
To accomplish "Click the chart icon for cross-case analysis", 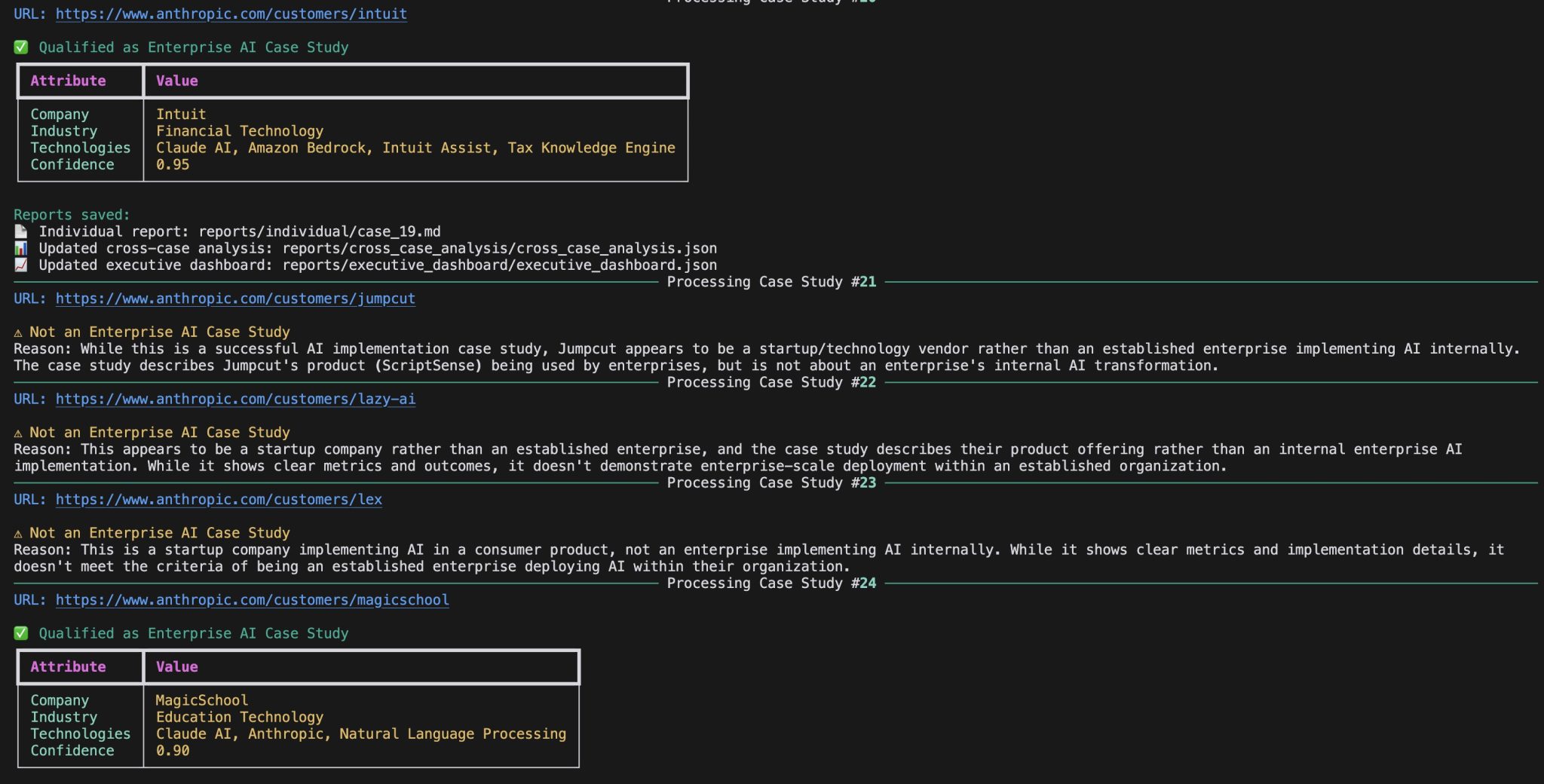I will pos(21,248).
